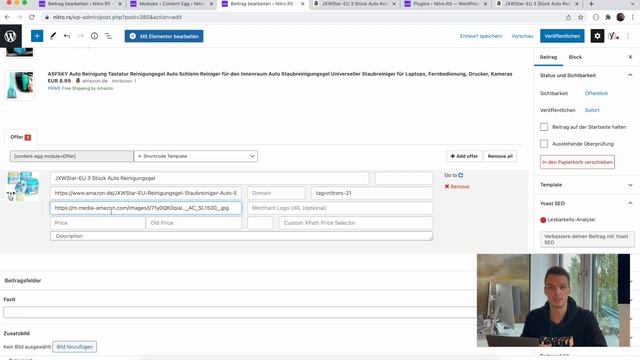
Task: Open a new browser tab
Action: tap(591, 4)
